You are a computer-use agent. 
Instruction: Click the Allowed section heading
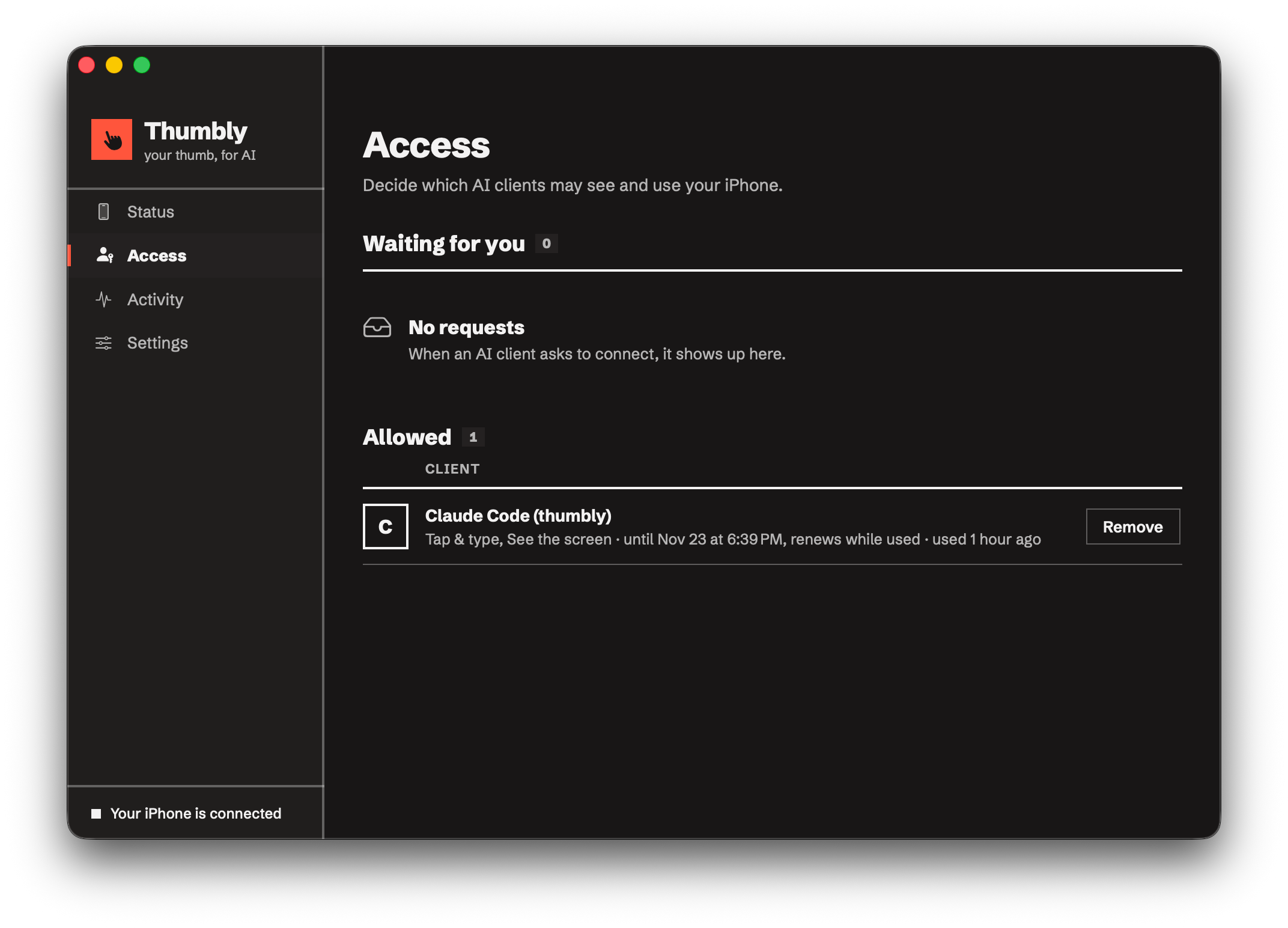407,437
